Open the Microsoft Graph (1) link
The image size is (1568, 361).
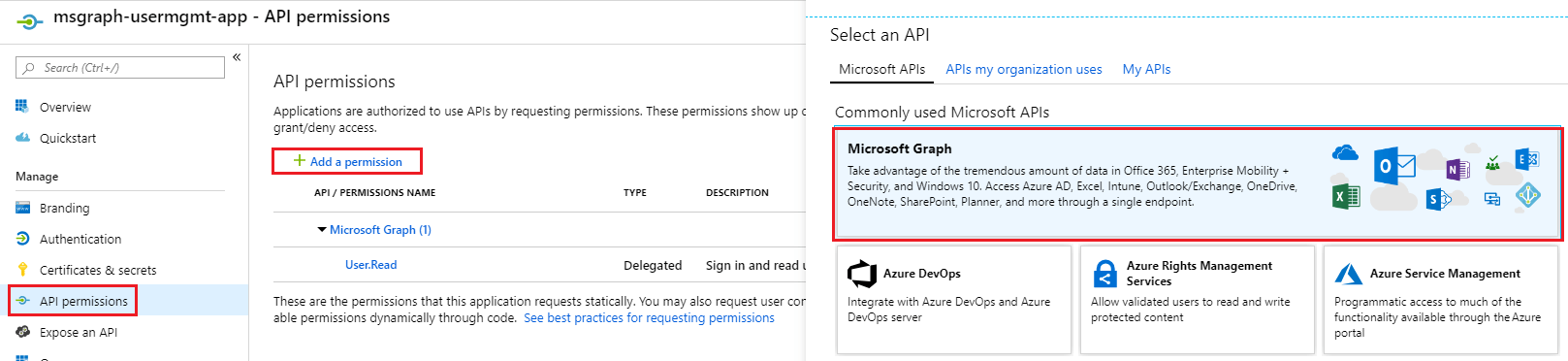[x=380, y=230]
